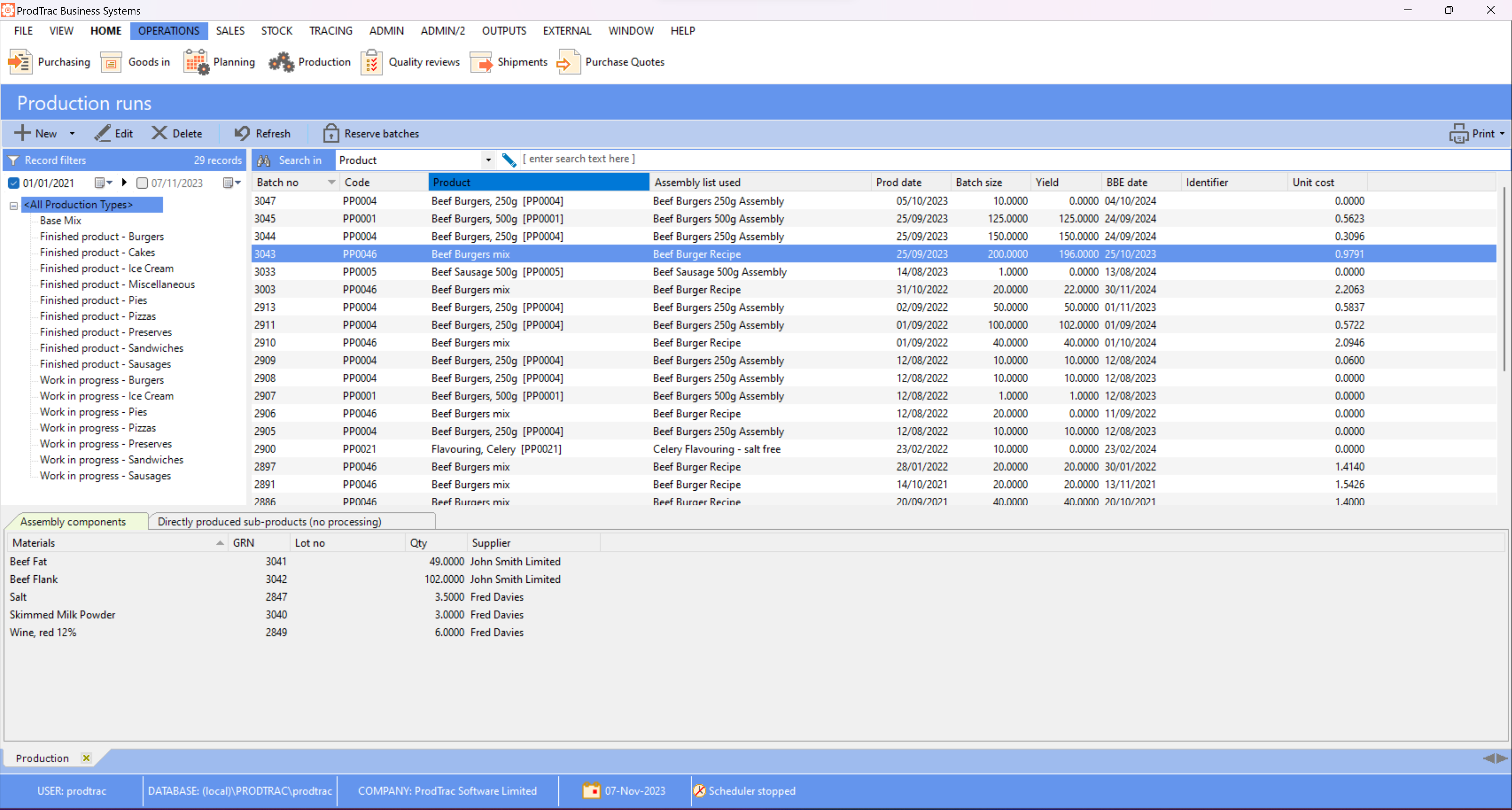Click the search binoculars icon
The height and width of the screenshot is (810, 1512).
(263, 159)
